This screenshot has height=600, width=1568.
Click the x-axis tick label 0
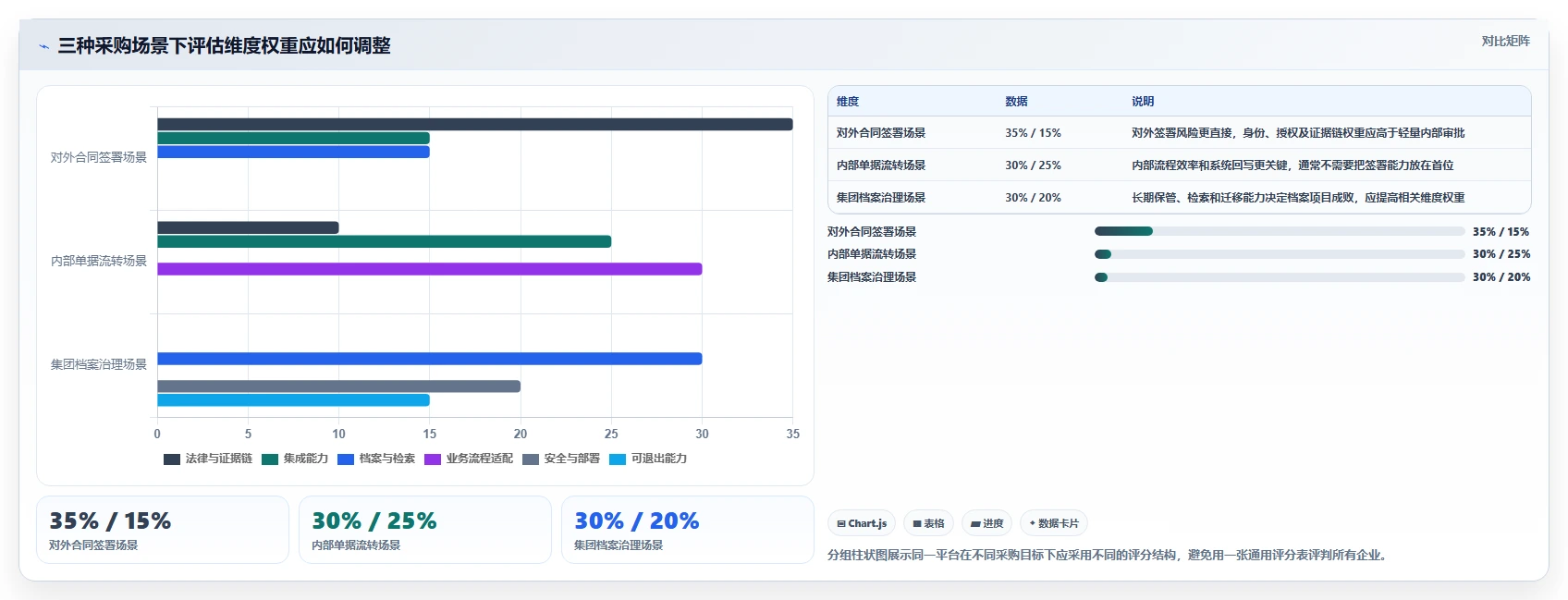tap(157, 435)
